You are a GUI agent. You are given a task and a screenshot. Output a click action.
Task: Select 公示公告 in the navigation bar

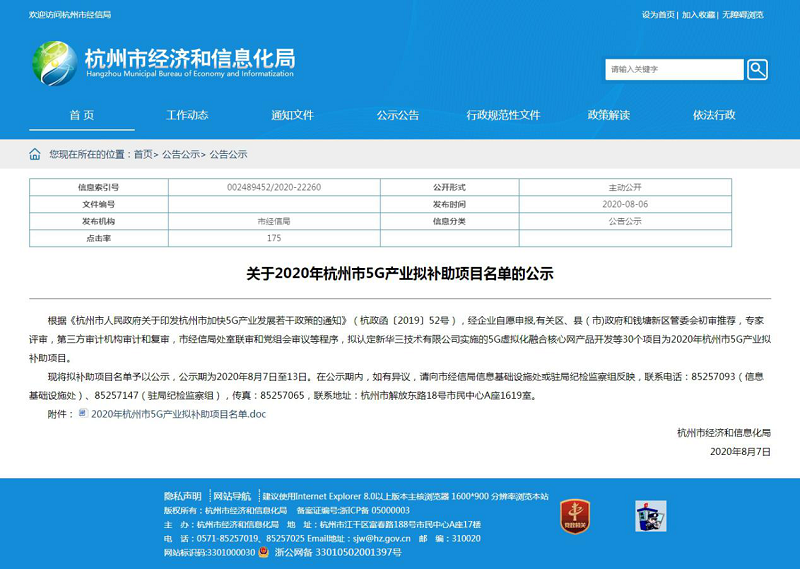(397, 115)
